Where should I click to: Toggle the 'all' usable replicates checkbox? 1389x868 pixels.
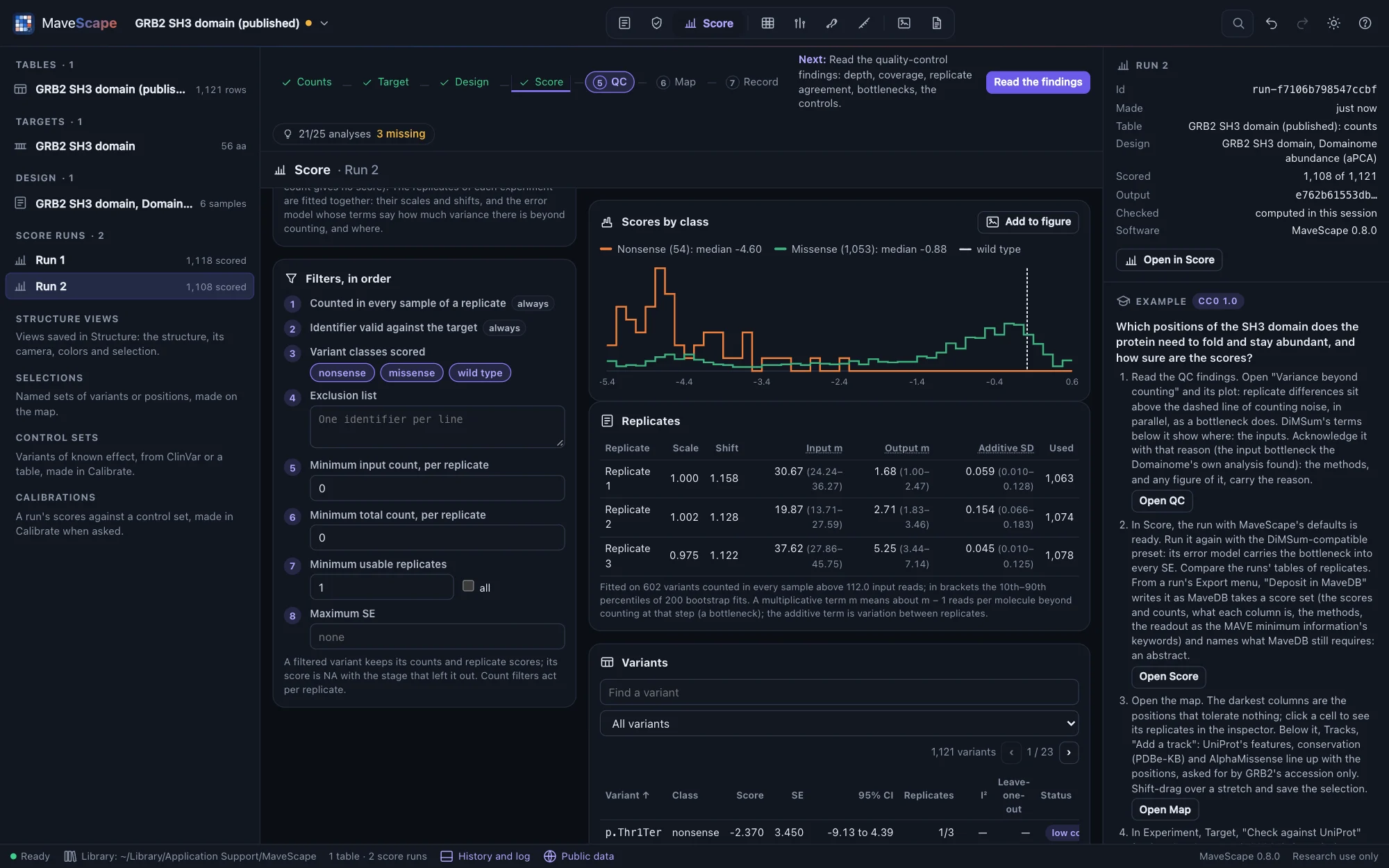pos(468,586)
